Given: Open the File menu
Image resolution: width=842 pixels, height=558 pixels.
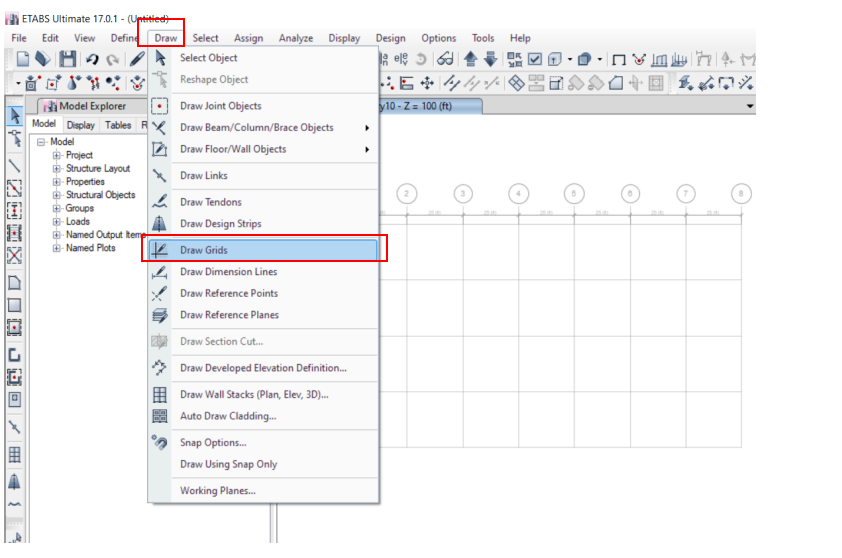Looking at the screenshot, I should [19, 38].
